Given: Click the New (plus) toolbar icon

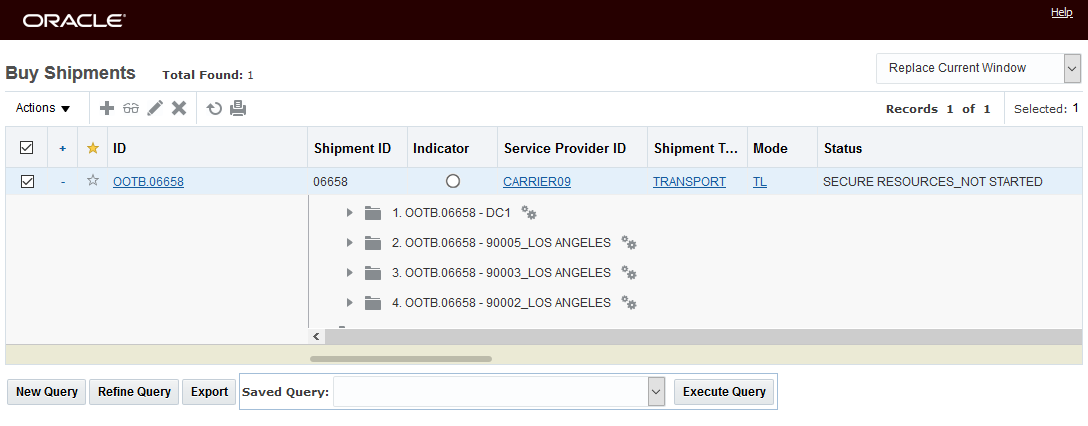Looking at the screenshot, I should point(107,108).
